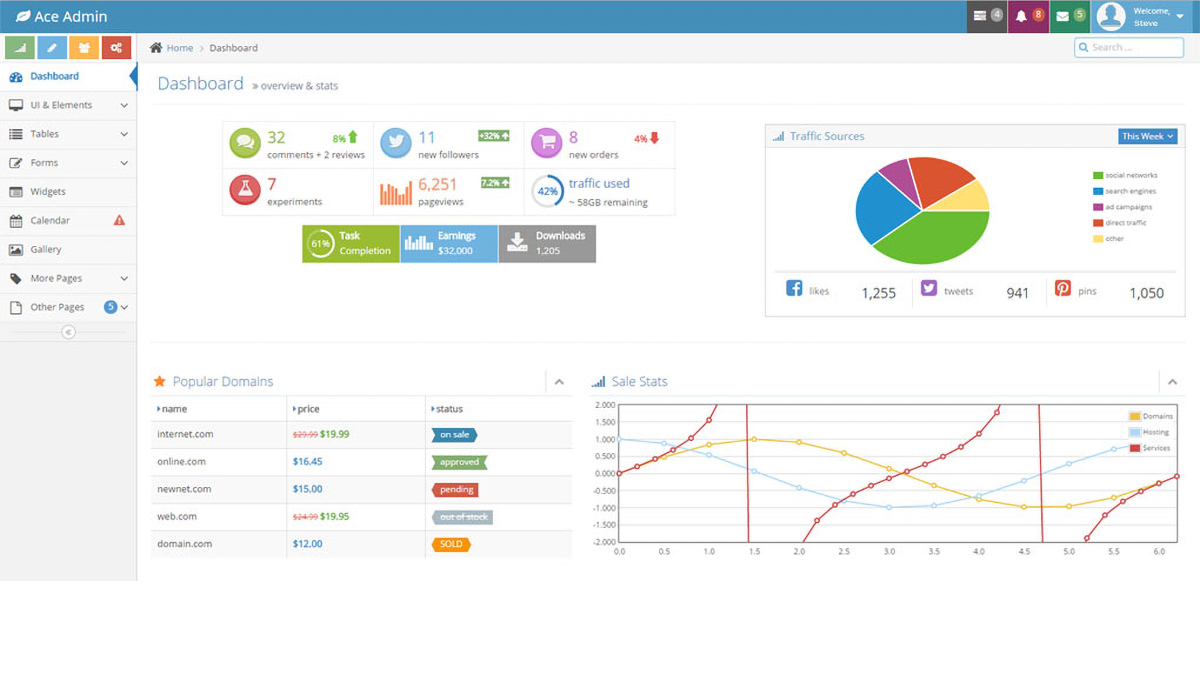Open Calendar in the sidebar
Viewport: 1200px width, 675px height.
tap(66, 220)
